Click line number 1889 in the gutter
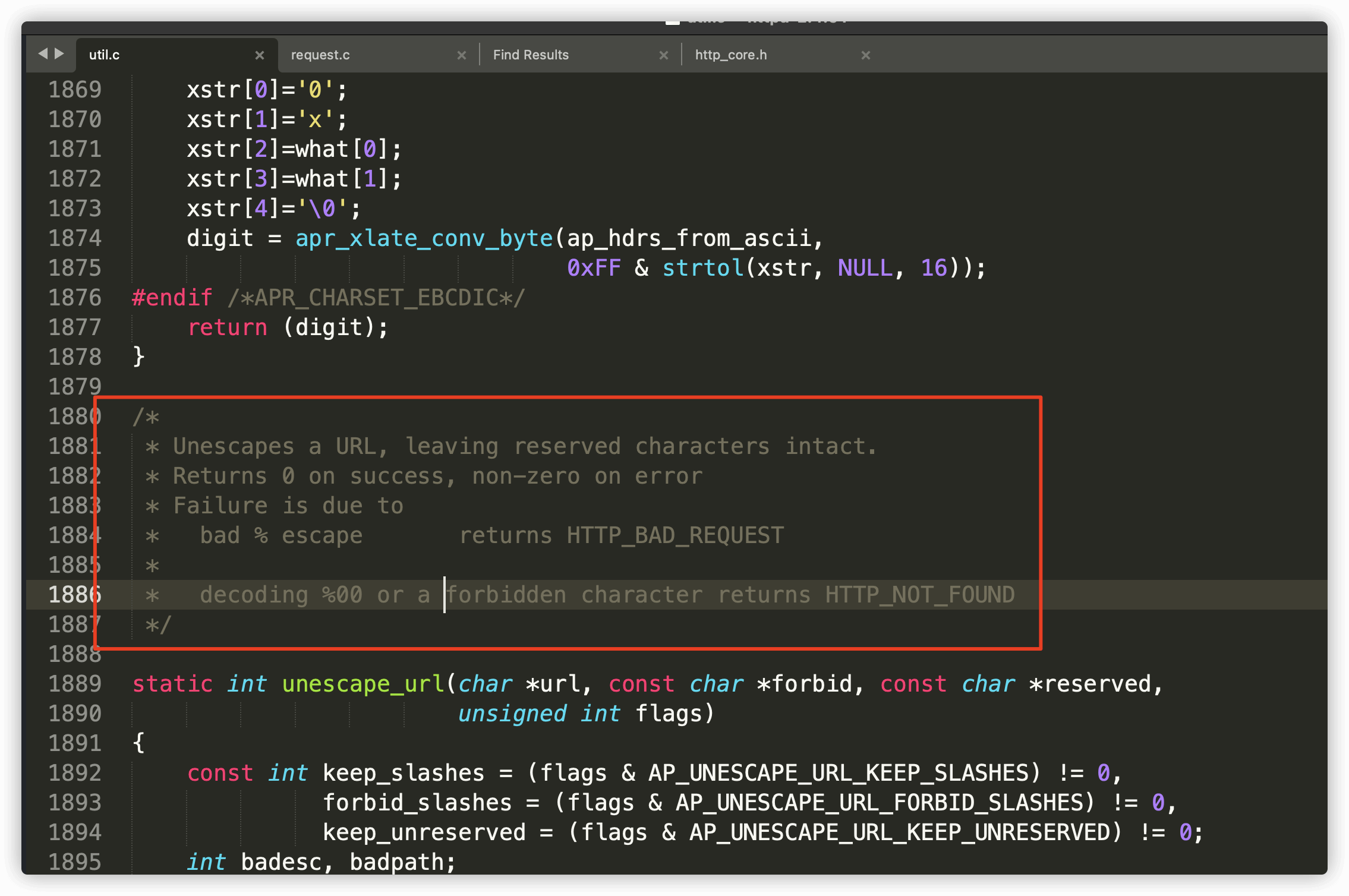1349x896 pixels. (x=75, y=684)
